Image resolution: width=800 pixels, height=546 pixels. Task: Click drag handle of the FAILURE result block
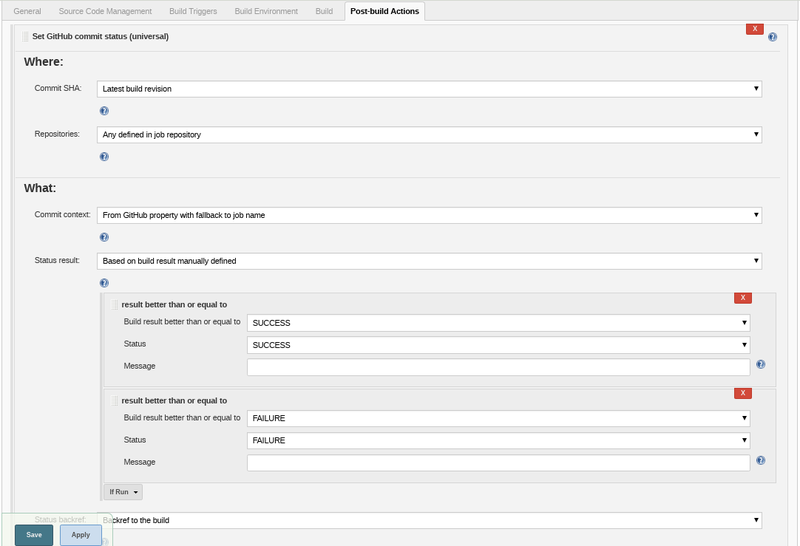click(114, 401)
